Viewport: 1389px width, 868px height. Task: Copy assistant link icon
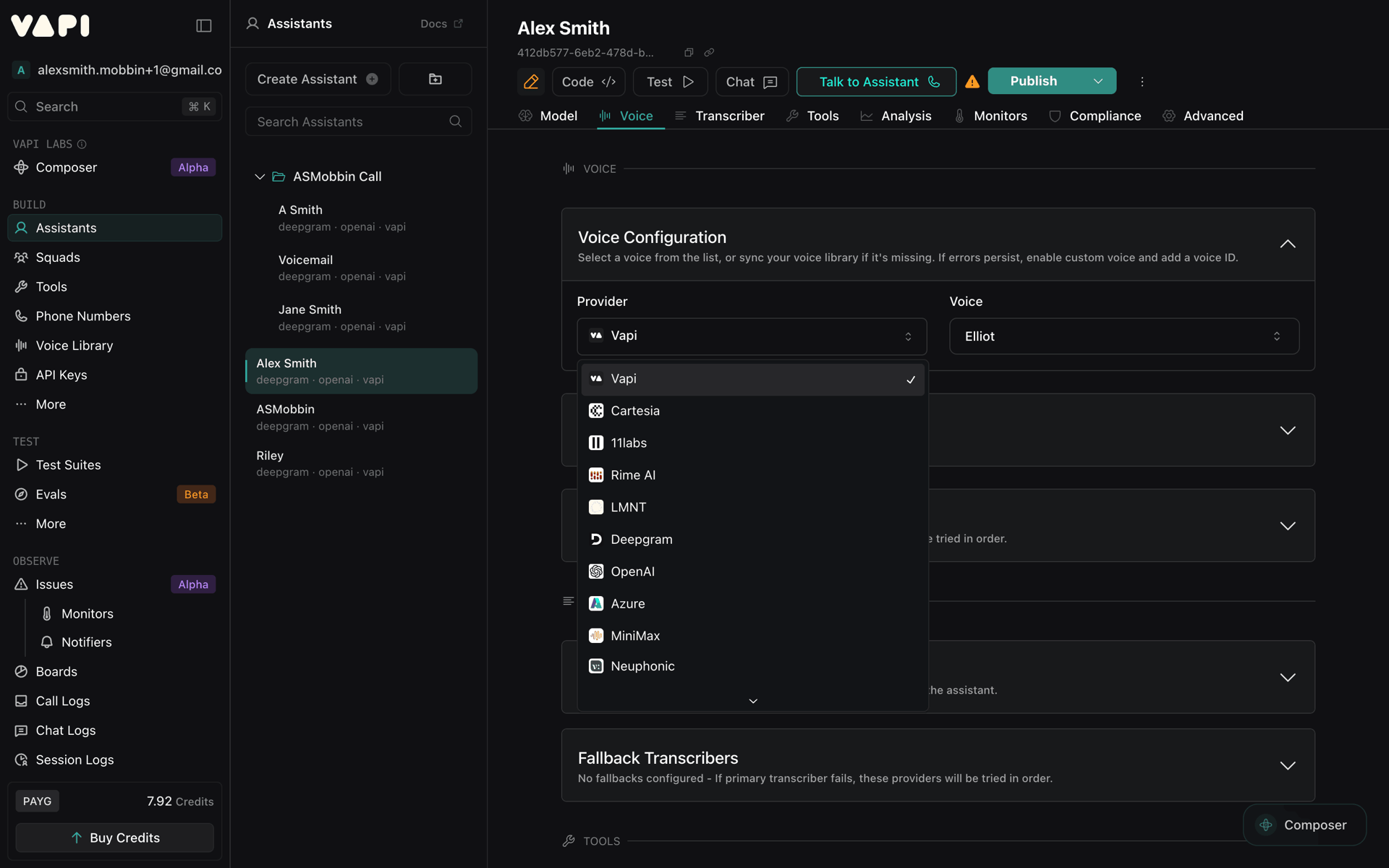click(709, 52)
